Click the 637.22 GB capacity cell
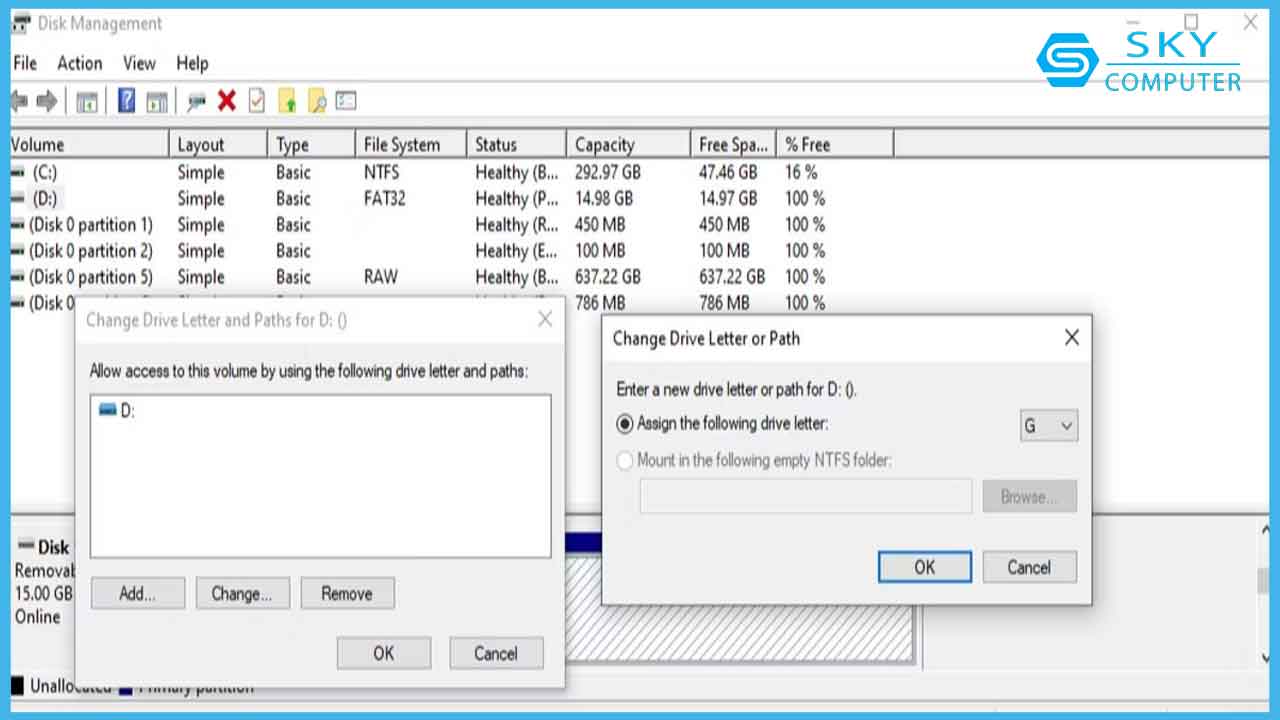 point(608,277)
